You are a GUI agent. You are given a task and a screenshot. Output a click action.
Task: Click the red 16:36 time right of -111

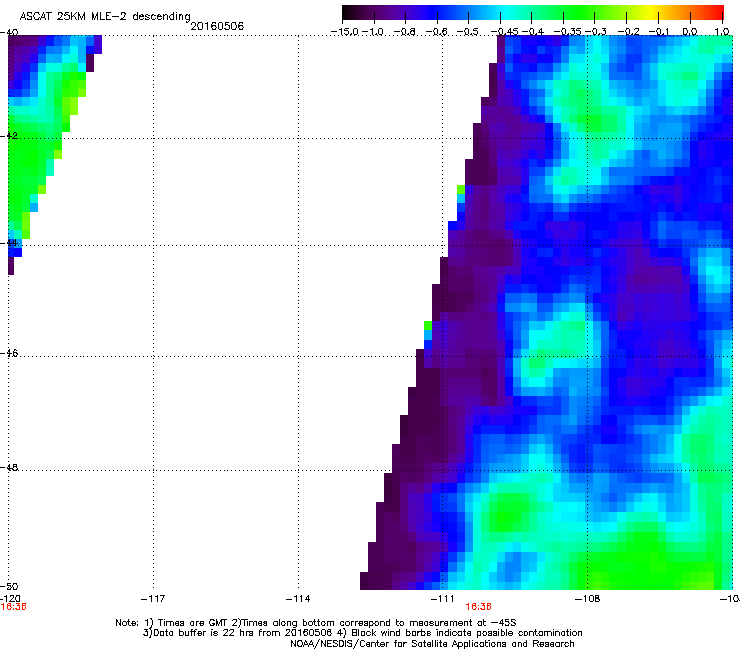coord(479,607)
